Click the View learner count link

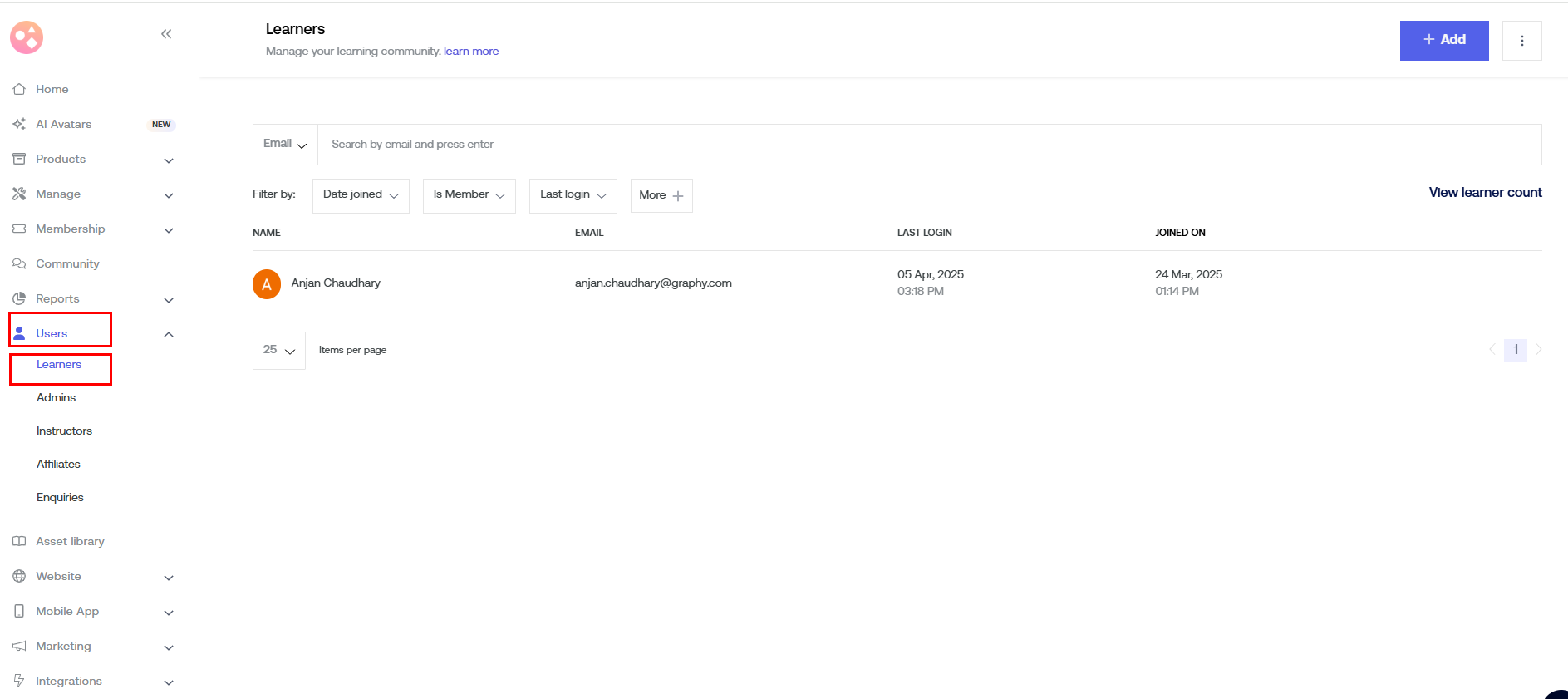(1485, 193)
